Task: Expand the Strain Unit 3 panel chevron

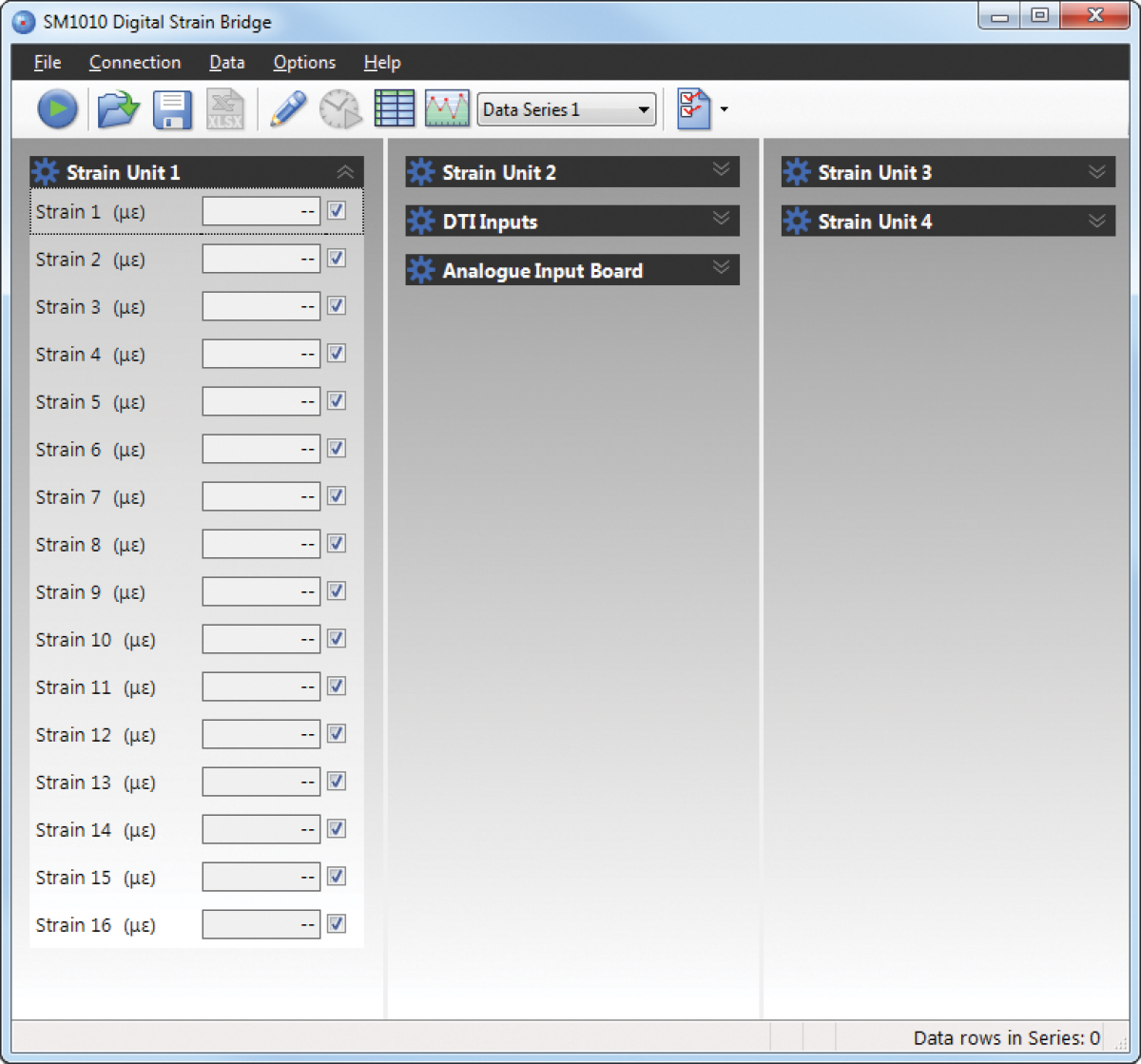Action: (1097, 171)
